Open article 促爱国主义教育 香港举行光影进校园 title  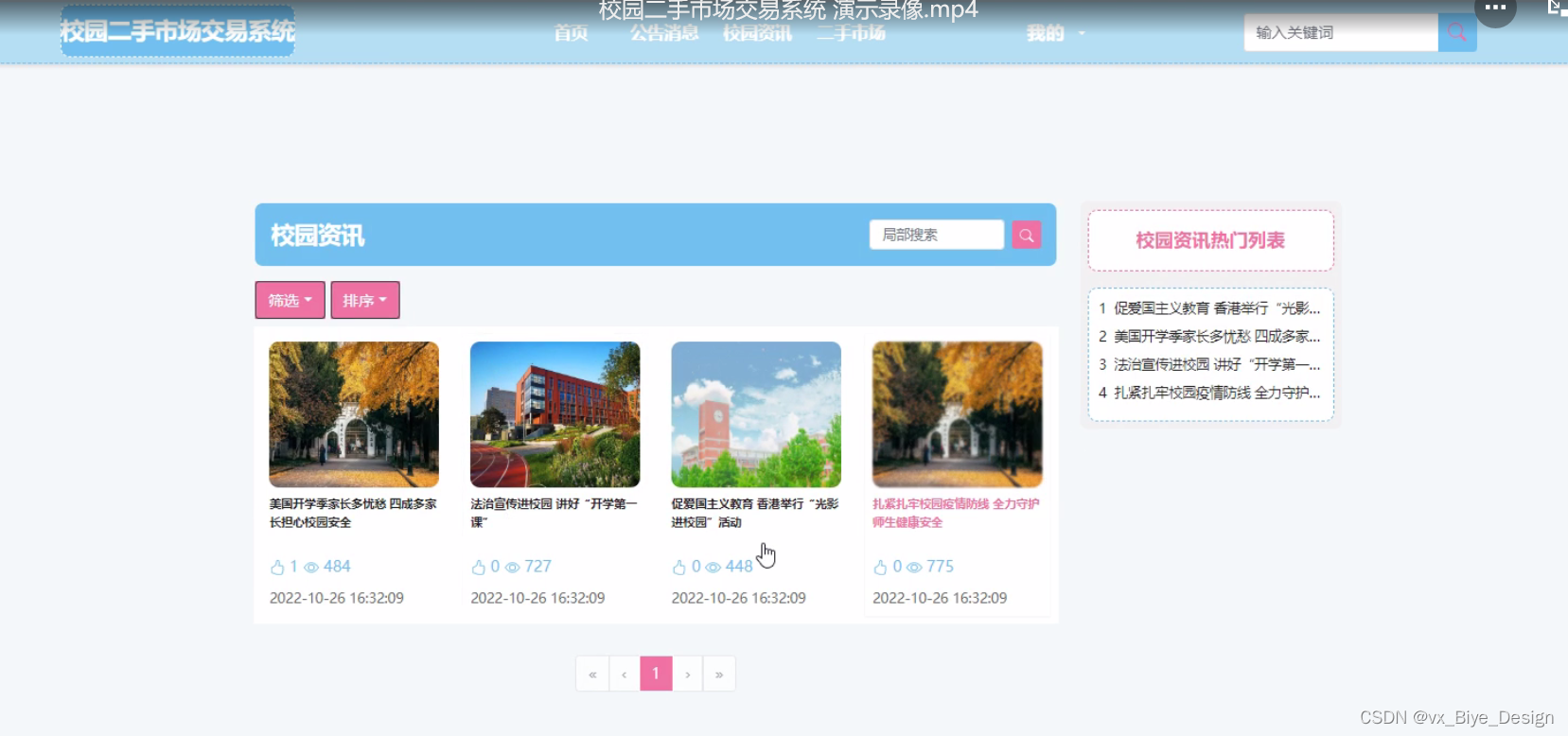click(755, 513)
